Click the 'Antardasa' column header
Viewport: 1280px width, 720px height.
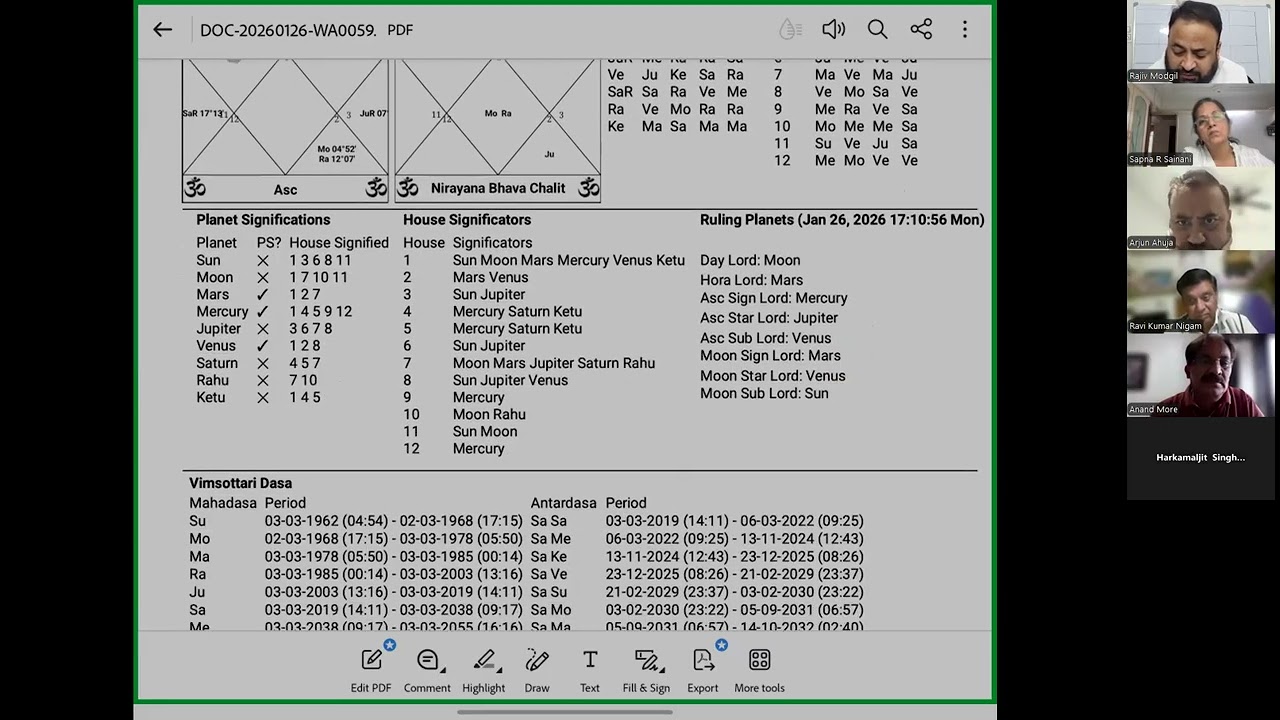click(563, 503)
